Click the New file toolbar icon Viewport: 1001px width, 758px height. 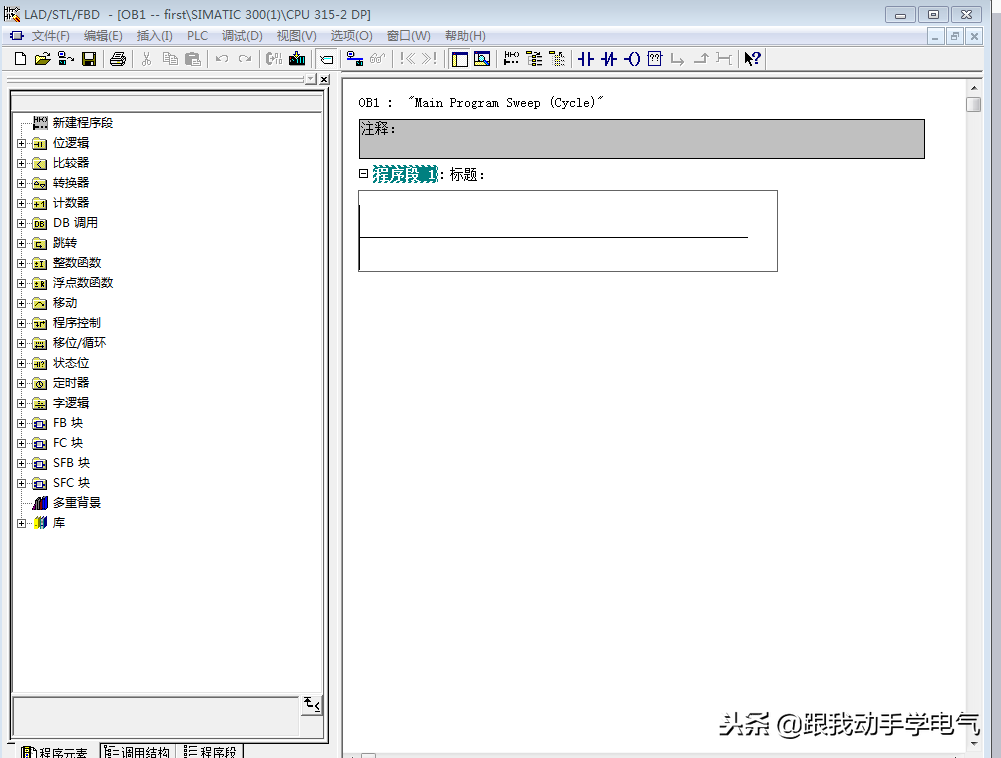tap(20, 59)
